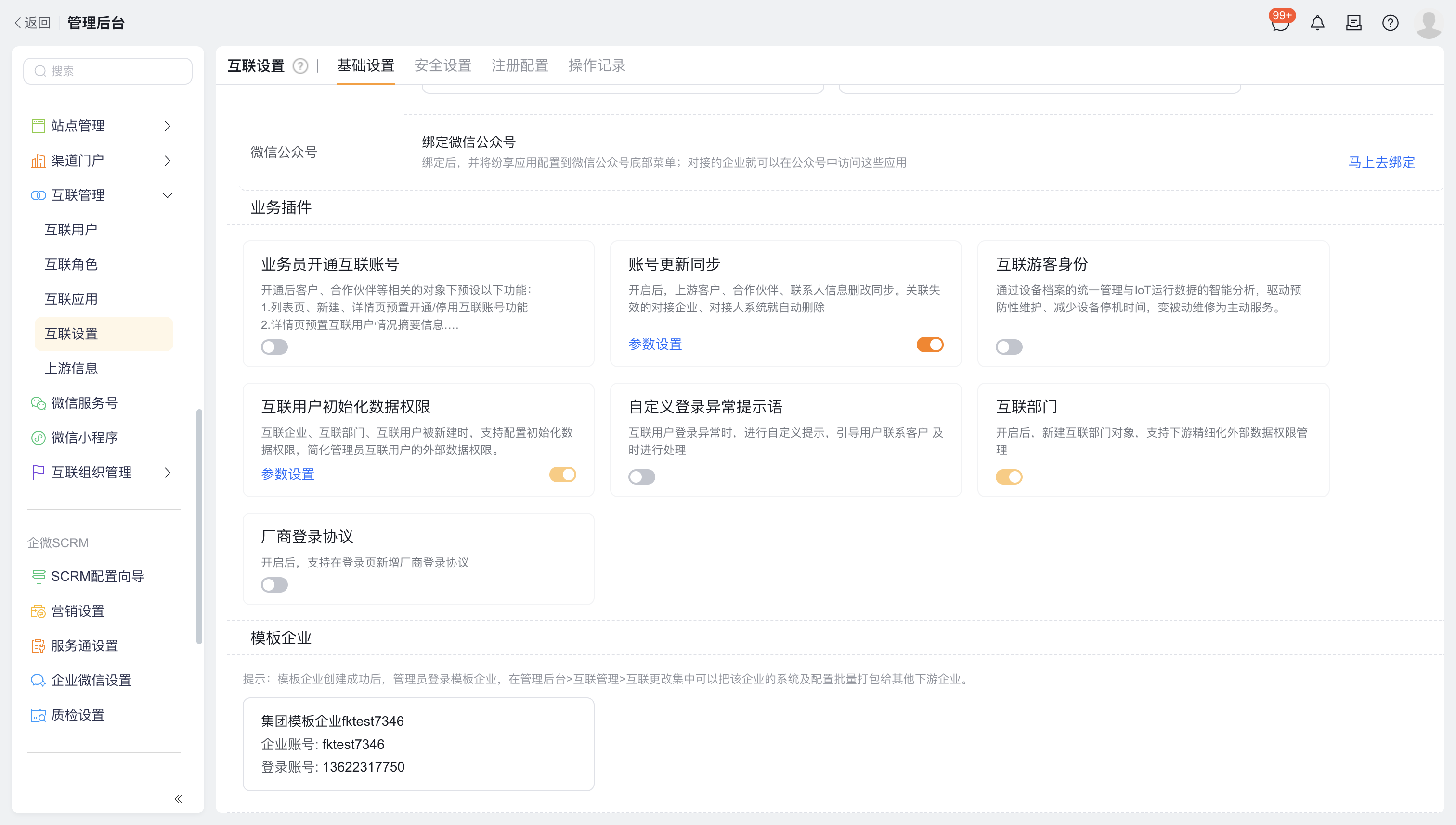The width and height of the screenshot is (1456, 825).
Task: Click the SCRM配置向导 signpost icon
Action: point(38,576)
